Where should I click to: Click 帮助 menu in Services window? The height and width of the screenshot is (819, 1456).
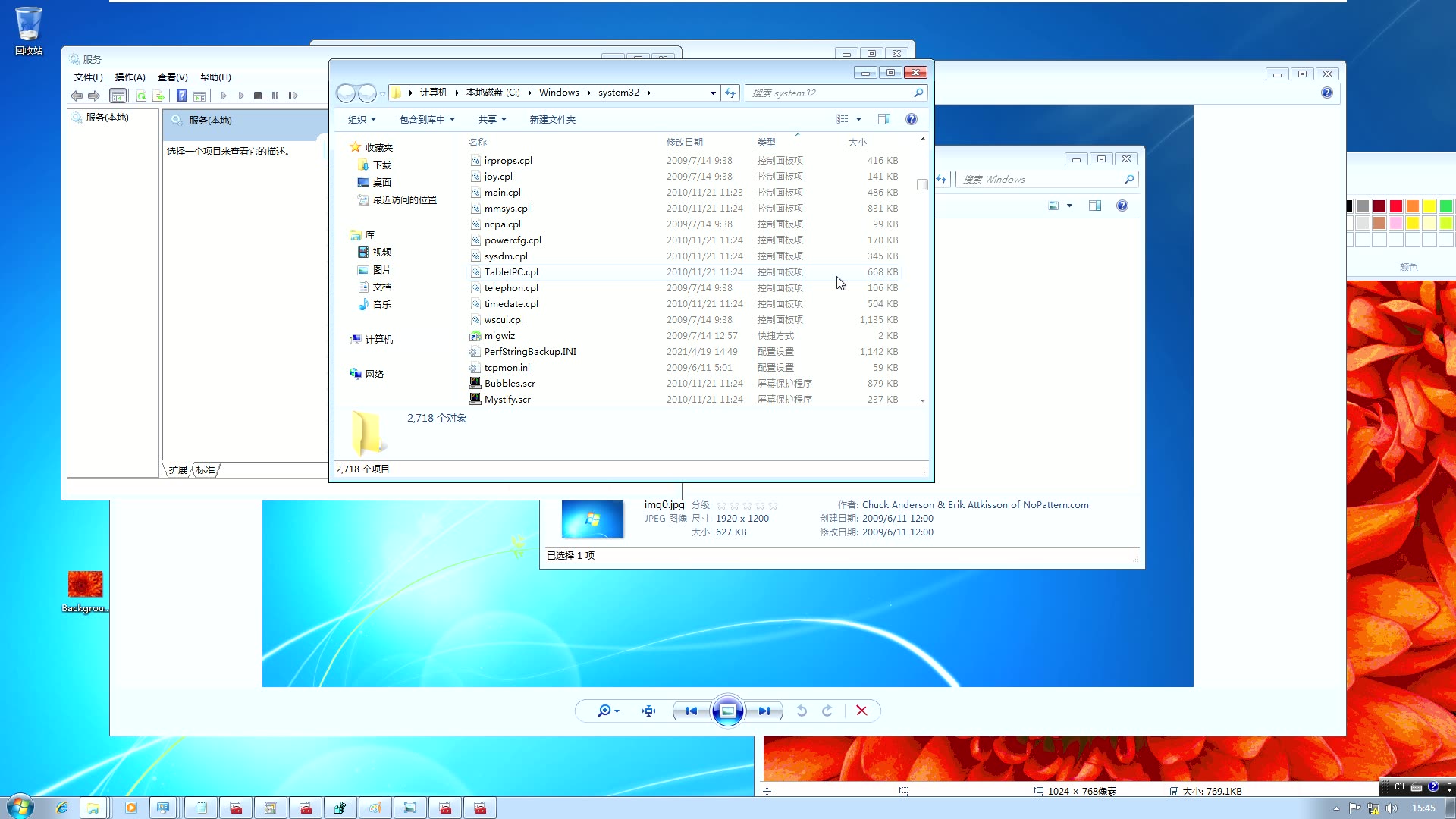pyautogui.click(x=215, y=77)
